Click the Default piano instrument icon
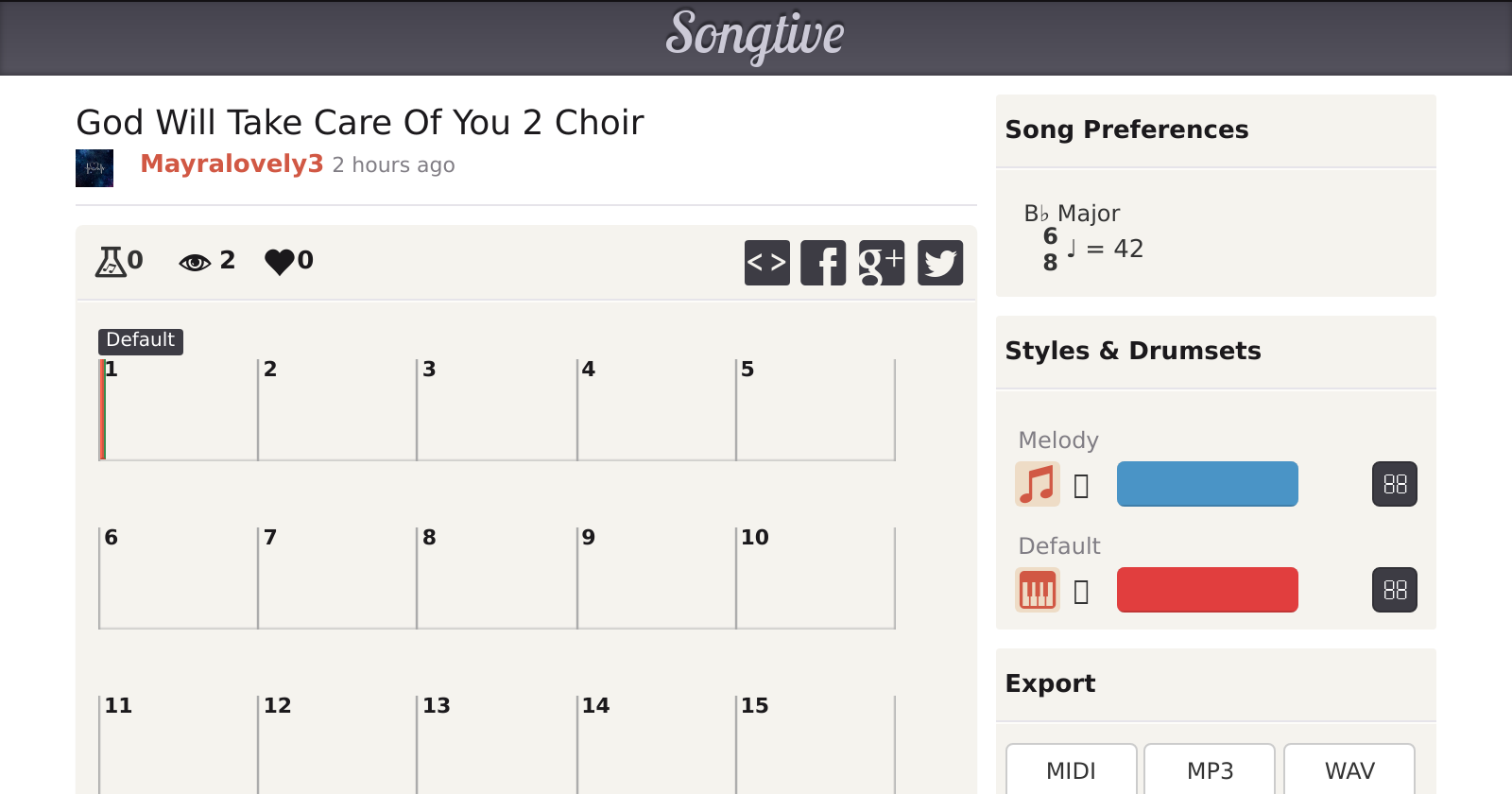1512x794 pixels. [x=1038, y=590]
